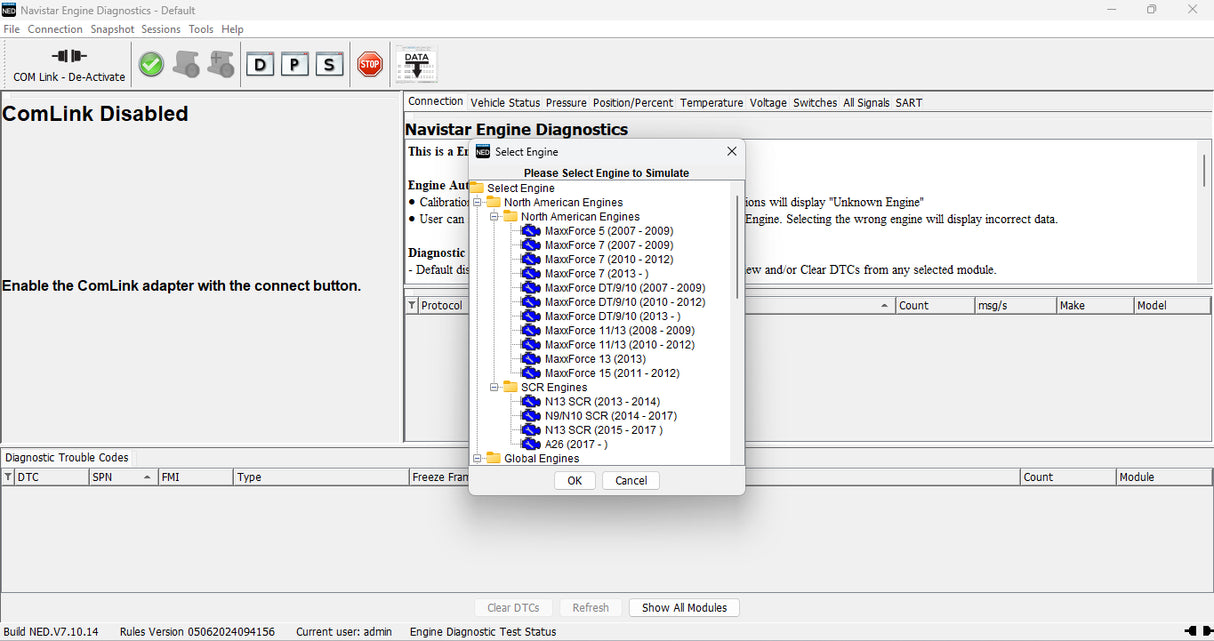The image size is (1214, 641).
Task: Expand the Global Engines folder
Action: 475,458
